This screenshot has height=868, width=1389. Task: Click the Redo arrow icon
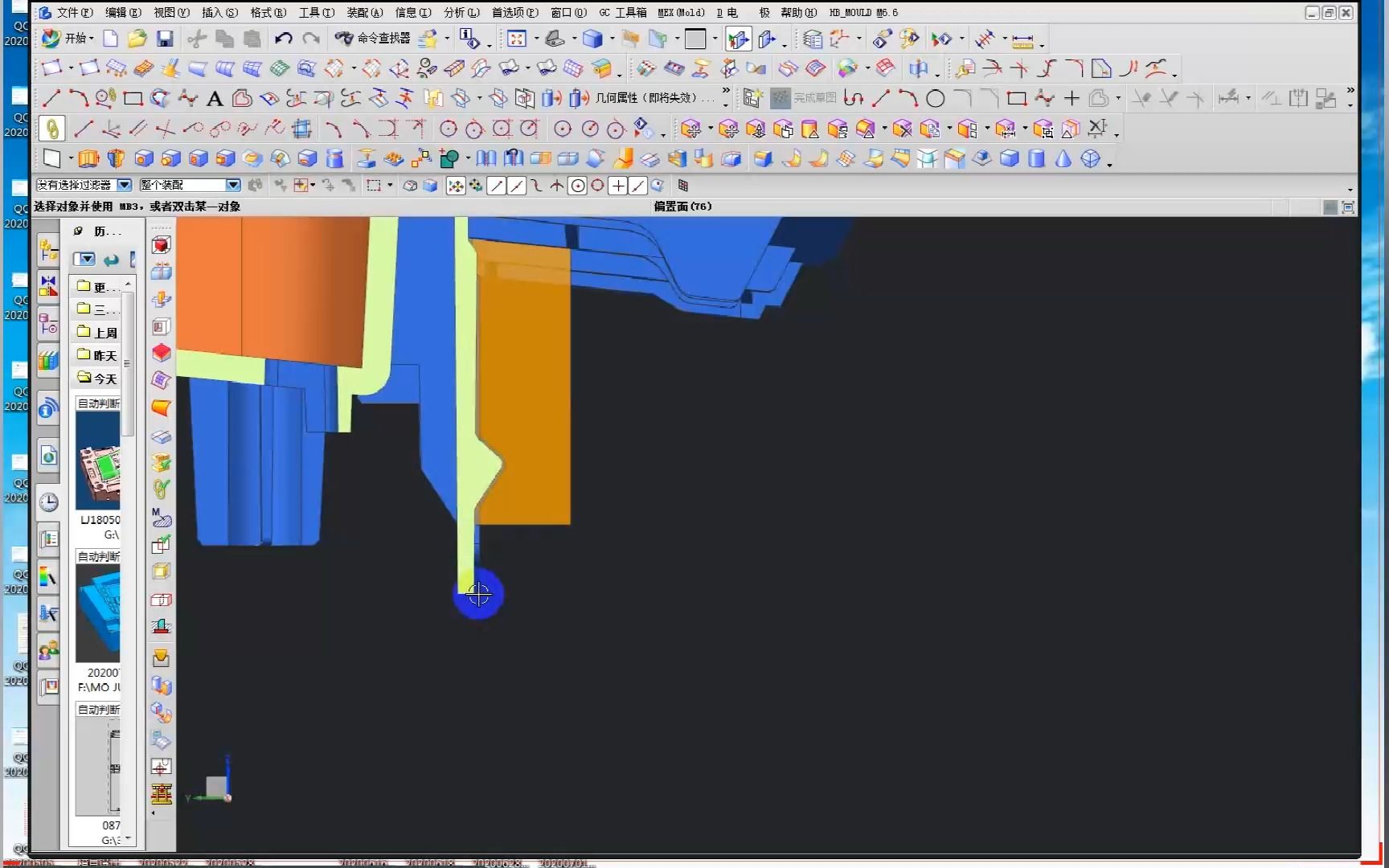312,38
